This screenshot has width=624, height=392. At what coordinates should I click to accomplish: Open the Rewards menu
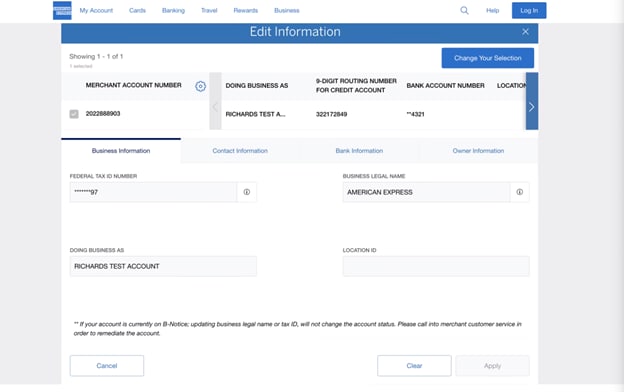246,10
